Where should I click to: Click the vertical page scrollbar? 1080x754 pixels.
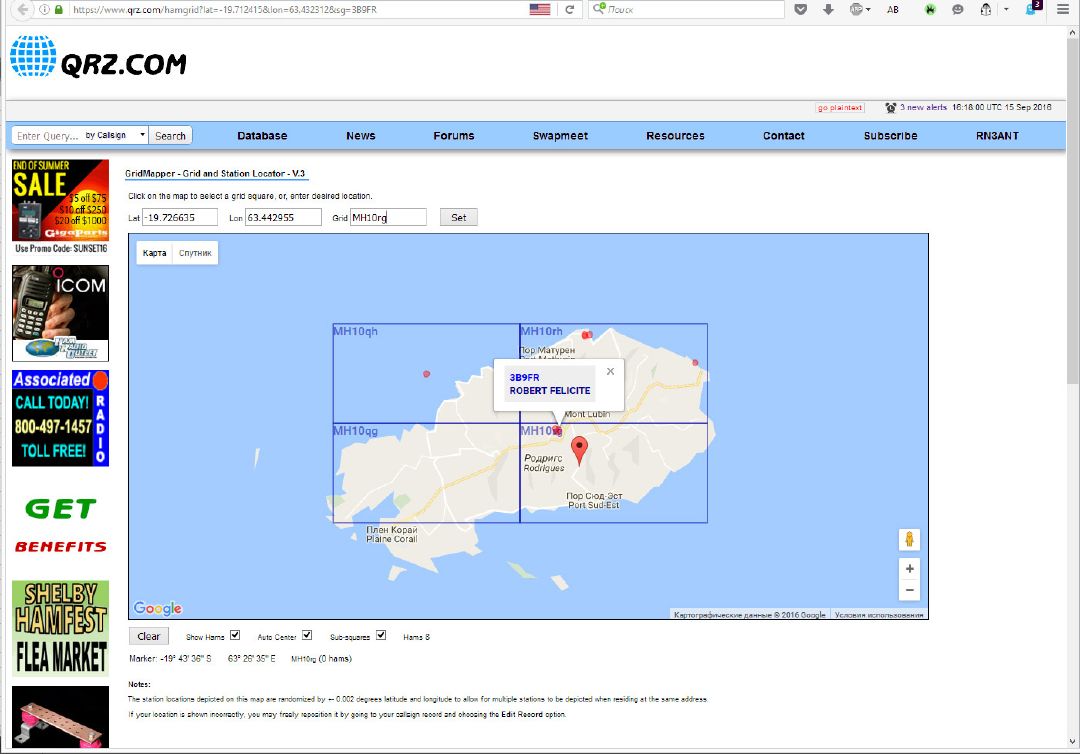1072,213
